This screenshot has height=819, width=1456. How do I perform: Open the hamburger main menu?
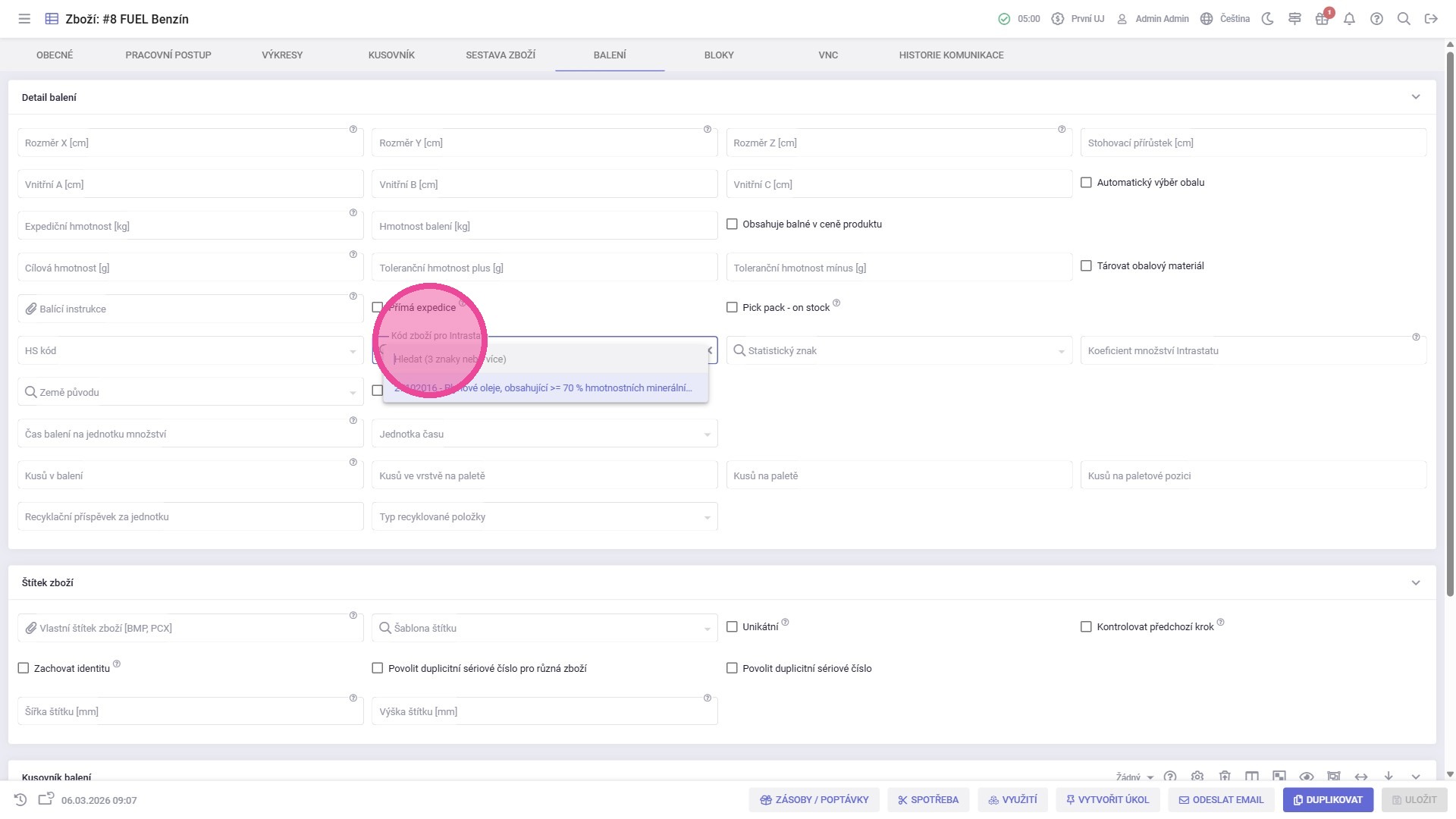coord(24,19)
